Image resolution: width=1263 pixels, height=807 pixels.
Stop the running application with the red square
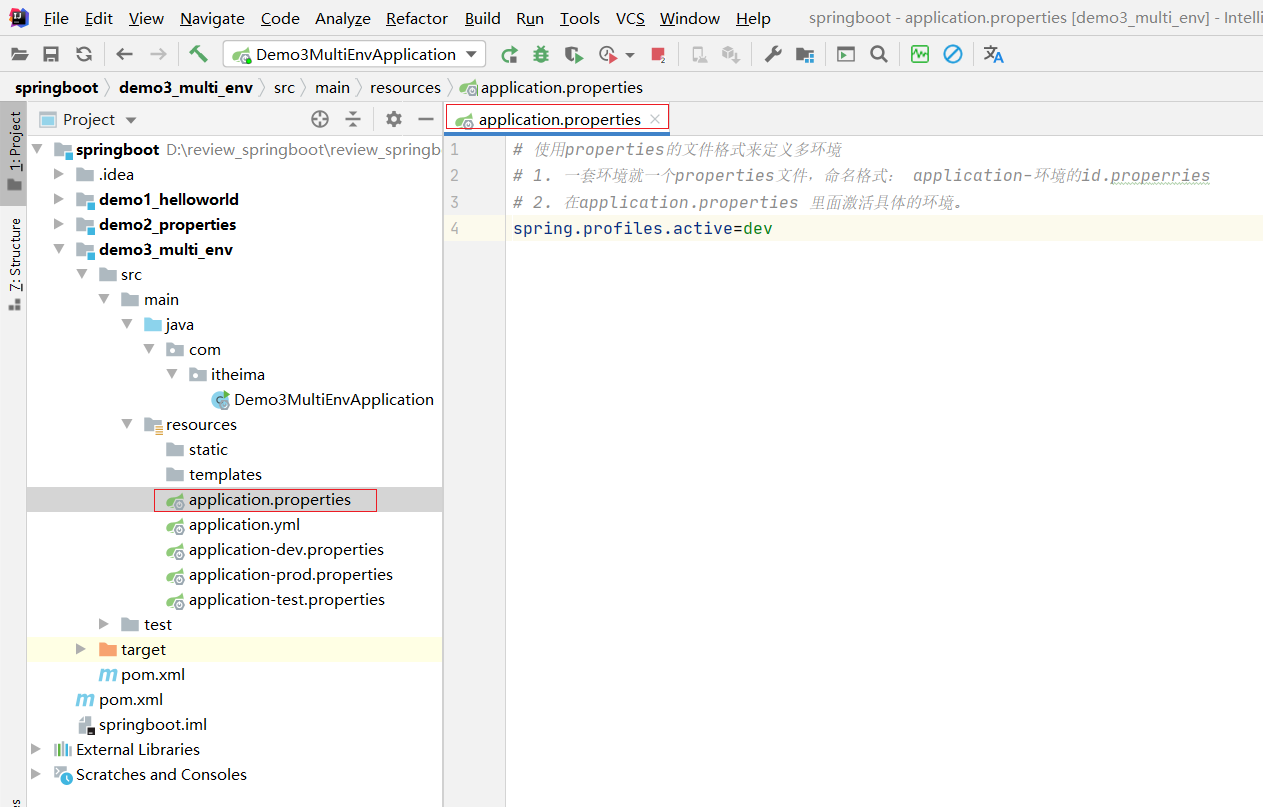[x=658, y=54]
